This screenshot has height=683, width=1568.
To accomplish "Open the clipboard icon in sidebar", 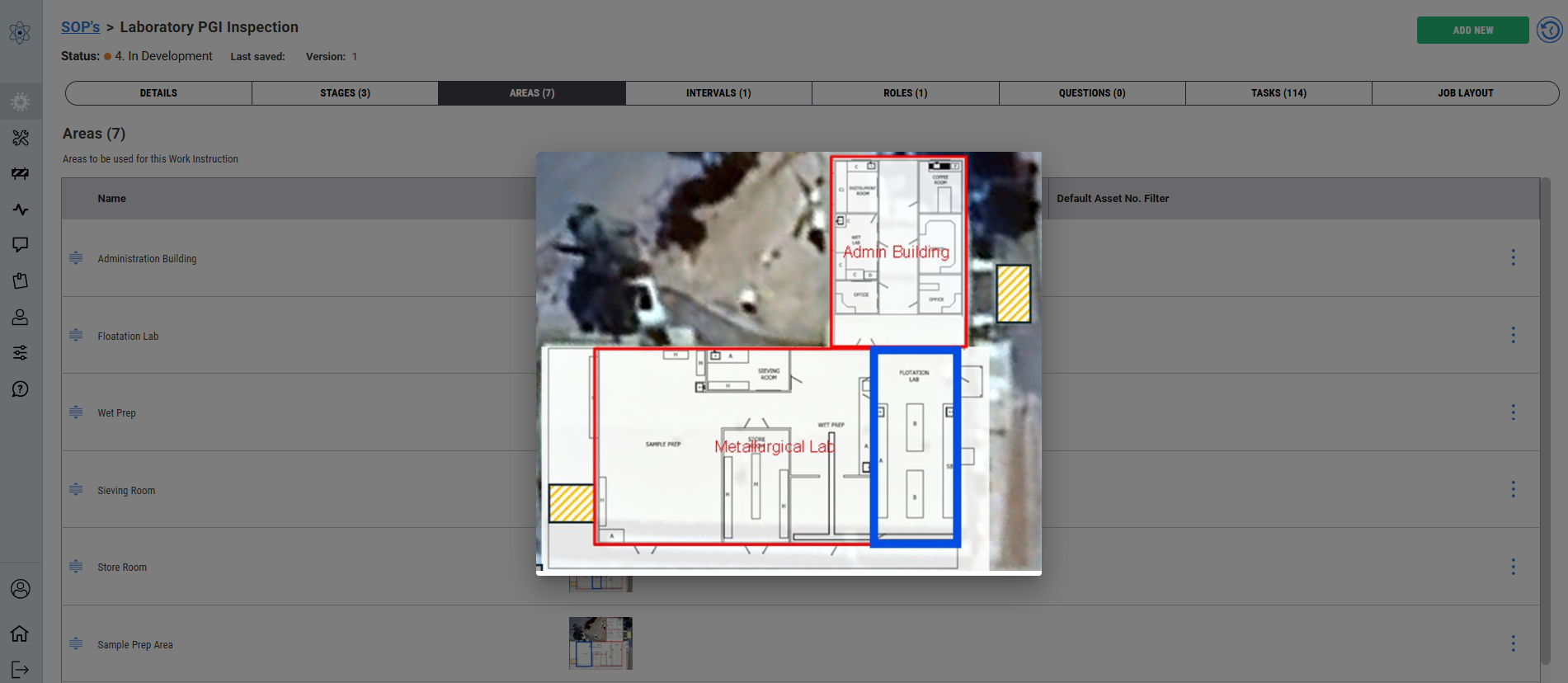I will 21,281.
